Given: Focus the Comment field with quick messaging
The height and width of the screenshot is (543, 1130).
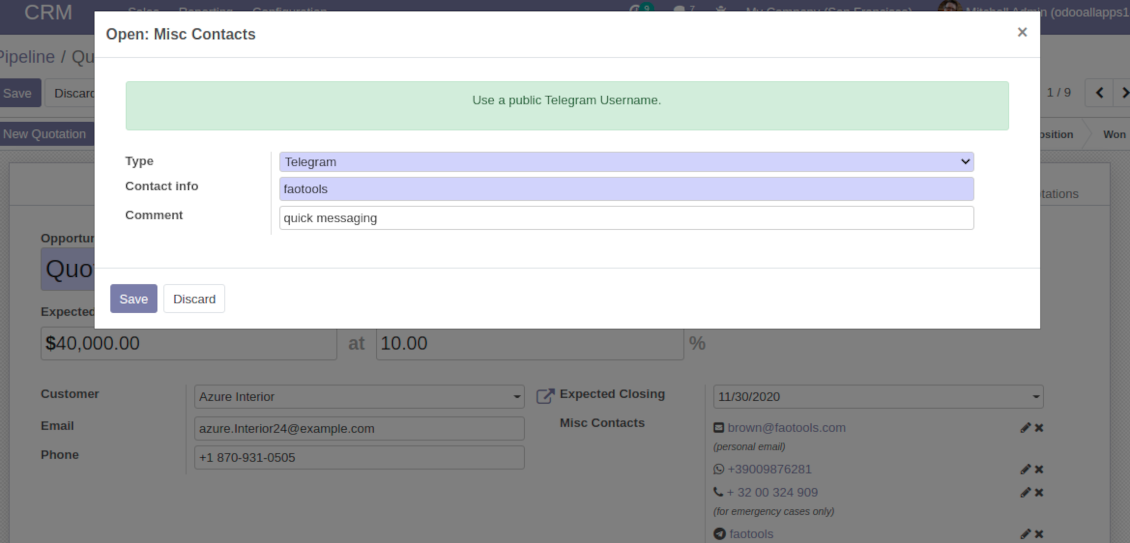Looking at the screenshot, I should click(626, 218).
